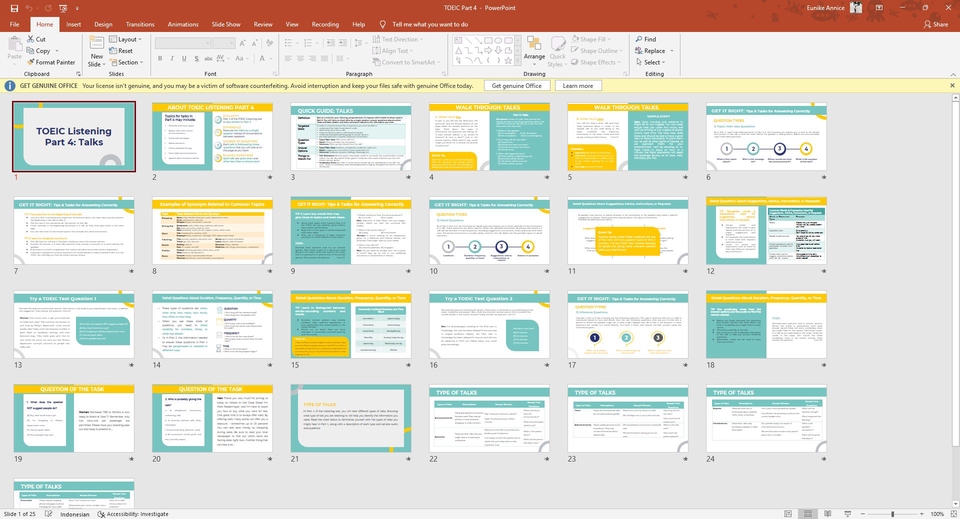
Task: Click the 100% zoom level
Action: pos(937,514)
